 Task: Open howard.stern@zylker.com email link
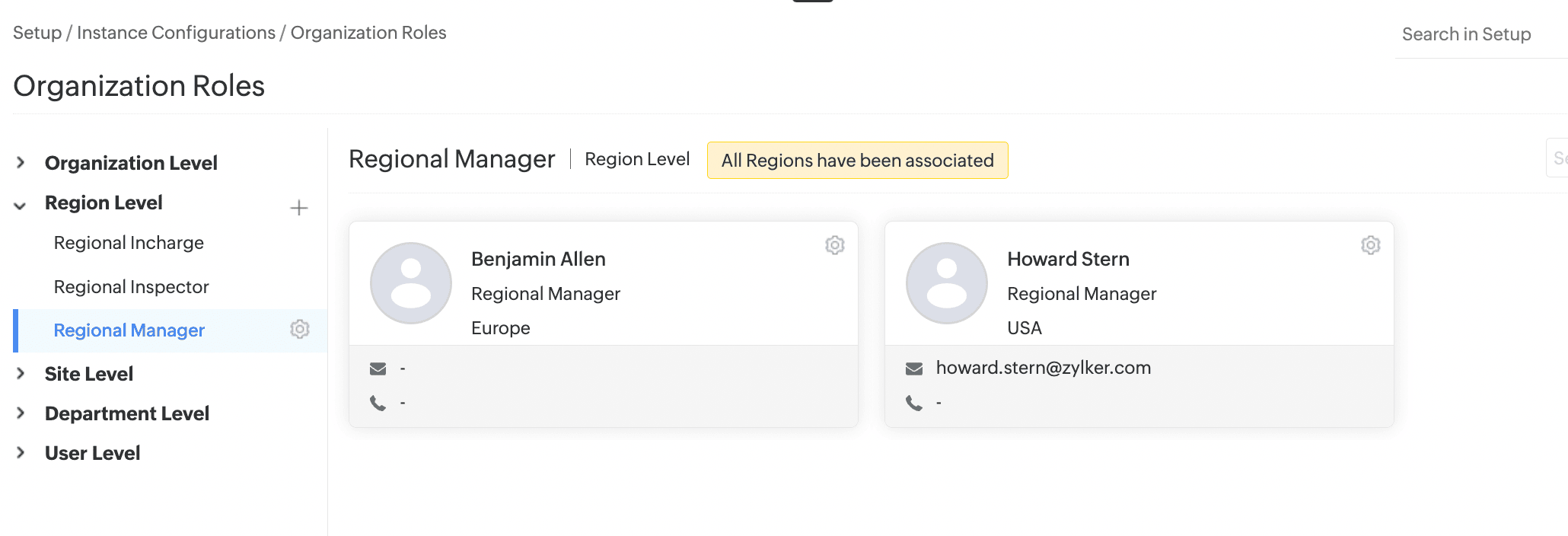(1043, 368)
